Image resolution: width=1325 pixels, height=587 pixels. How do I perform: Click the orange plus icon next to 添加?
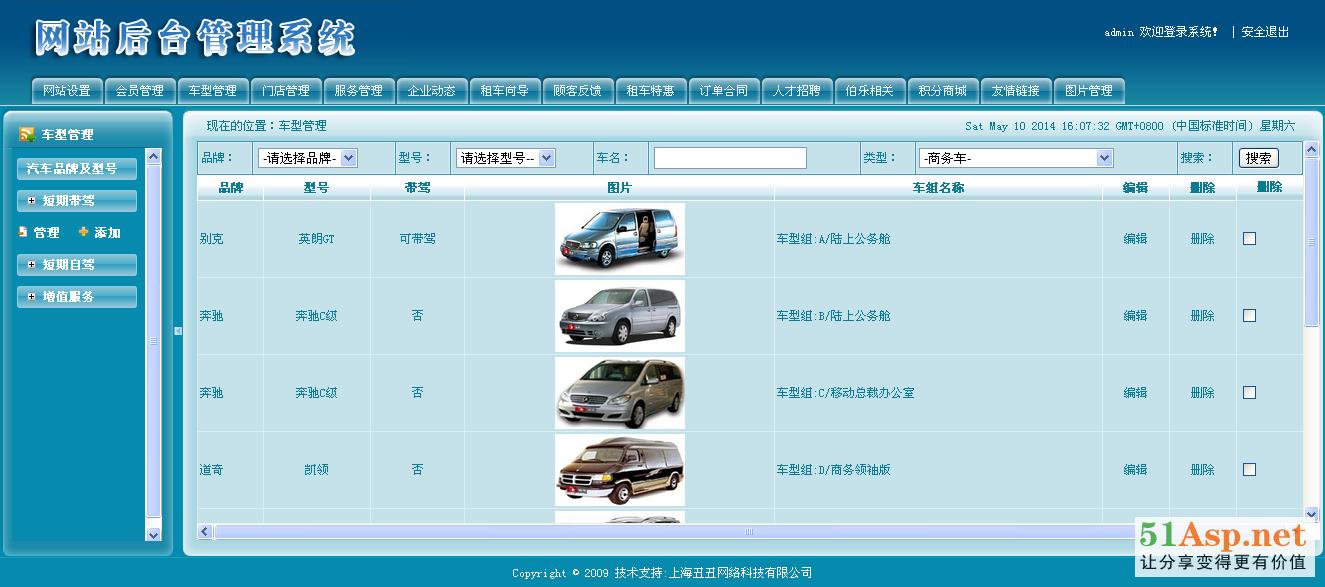[83, 232]
